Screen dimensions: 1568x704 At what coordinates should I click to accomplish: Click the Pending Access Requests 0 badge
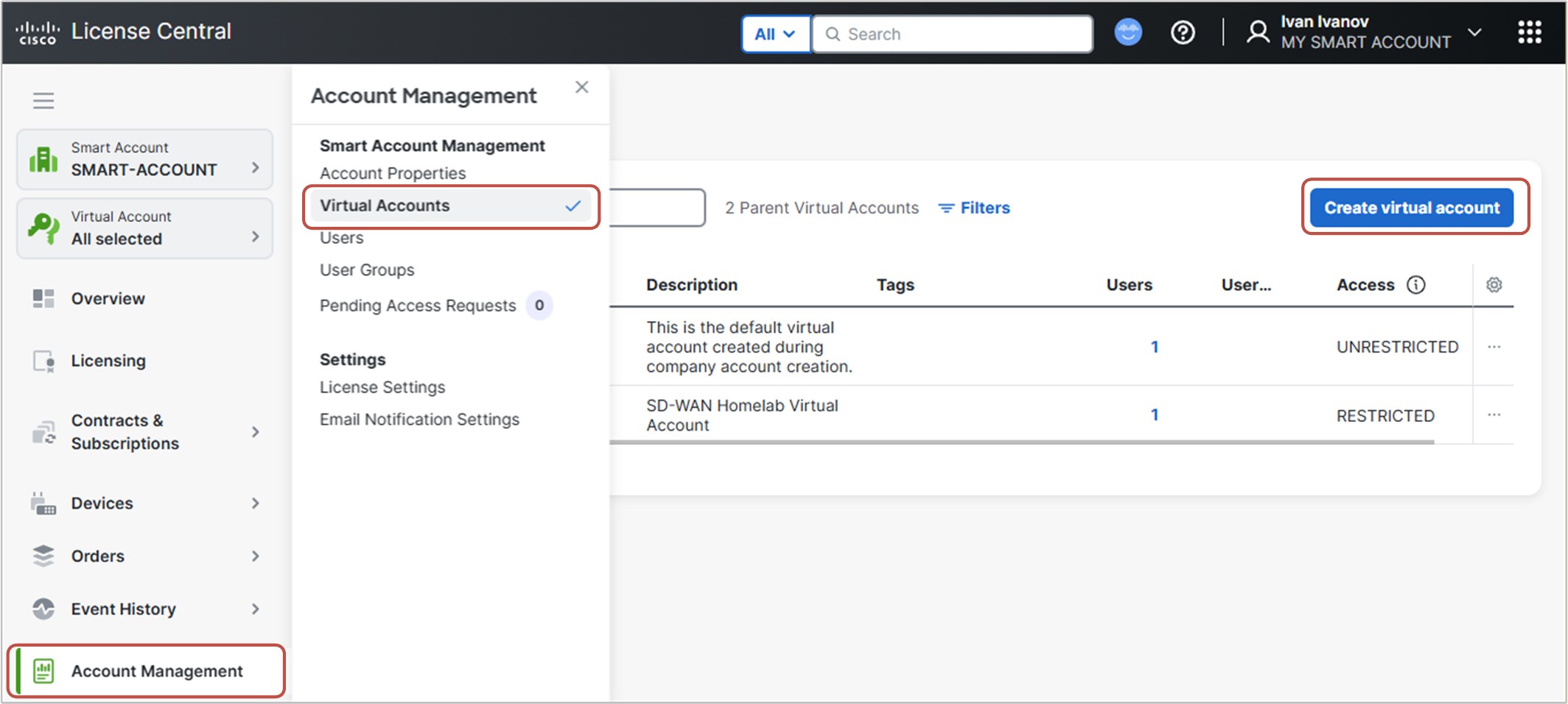(x=539, y=305)
